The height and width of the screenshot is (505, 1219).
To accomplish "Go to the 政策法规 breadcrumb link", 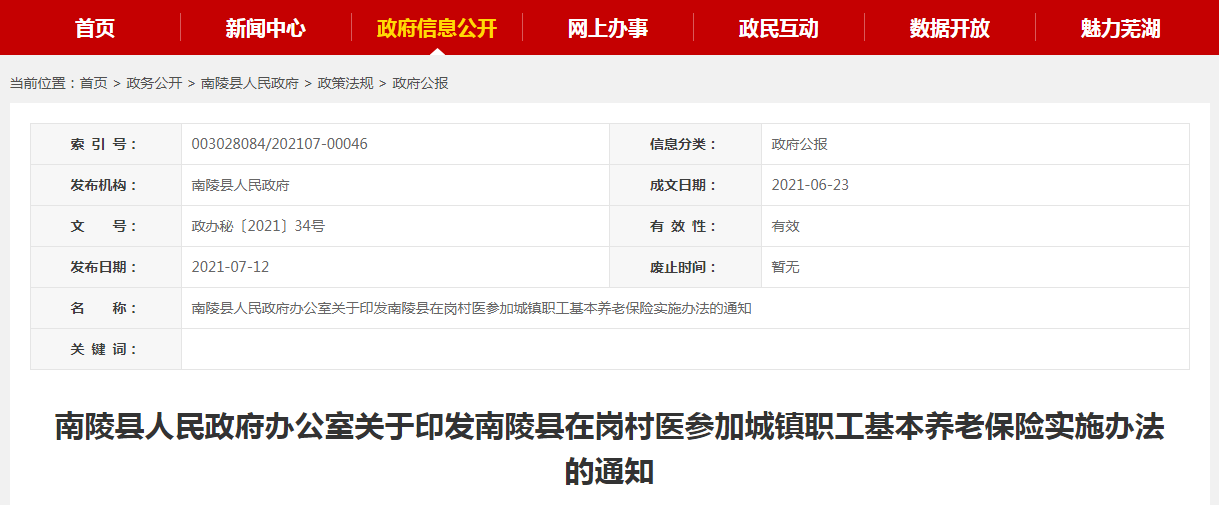I will (345, 84).
